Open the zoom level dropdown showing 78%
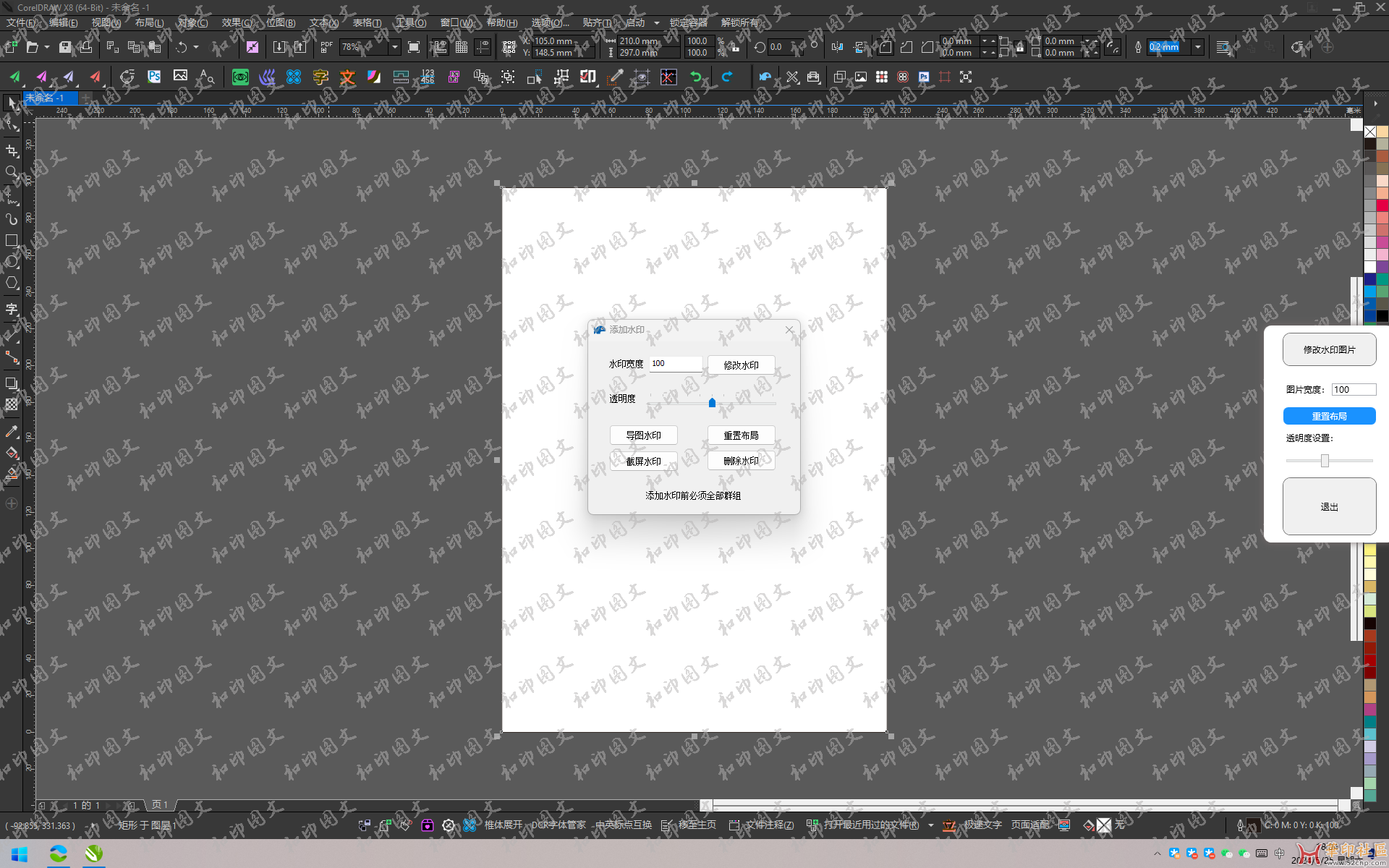 [x=394, y=48]
